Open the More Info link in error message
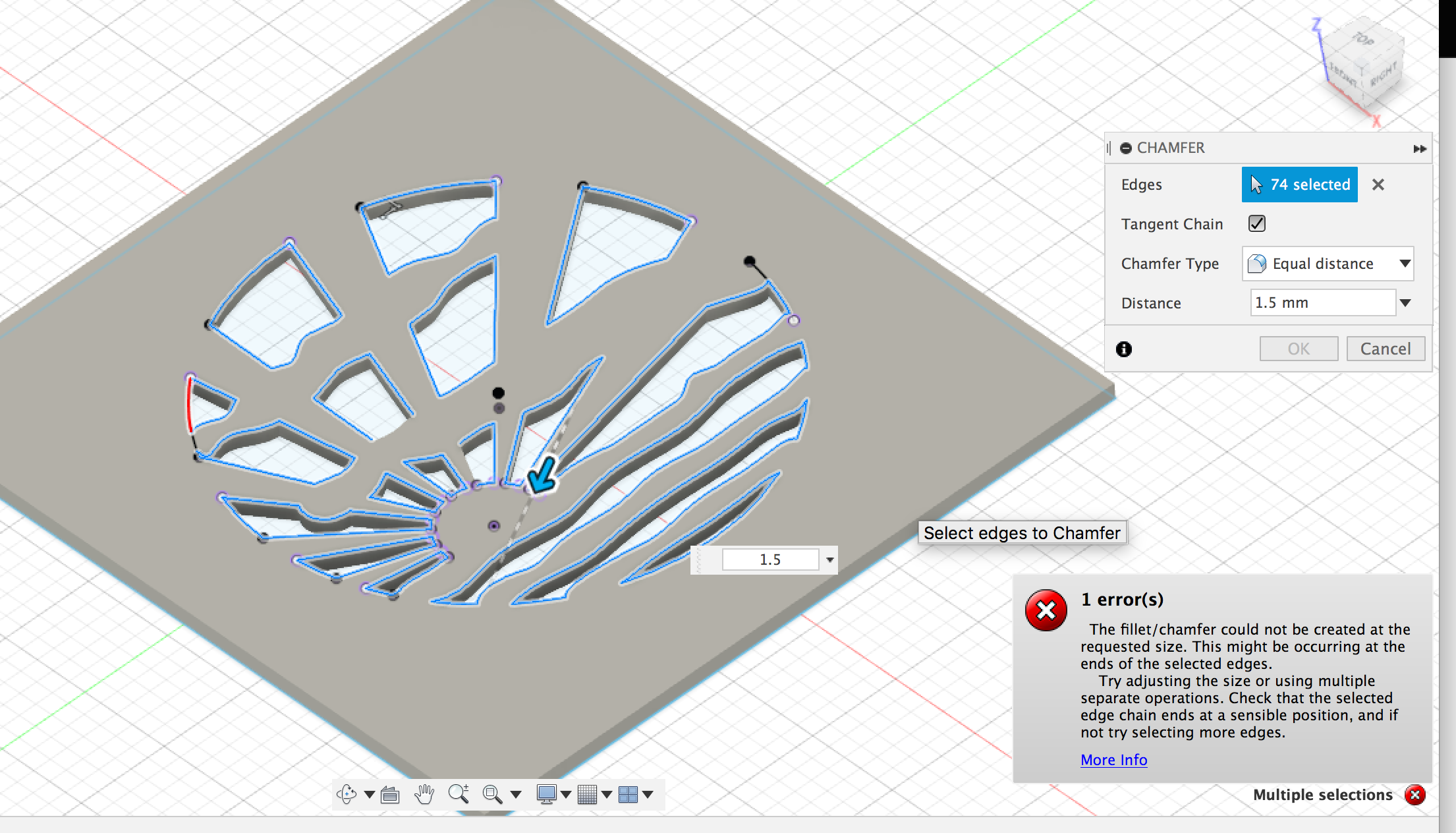 1113,760
